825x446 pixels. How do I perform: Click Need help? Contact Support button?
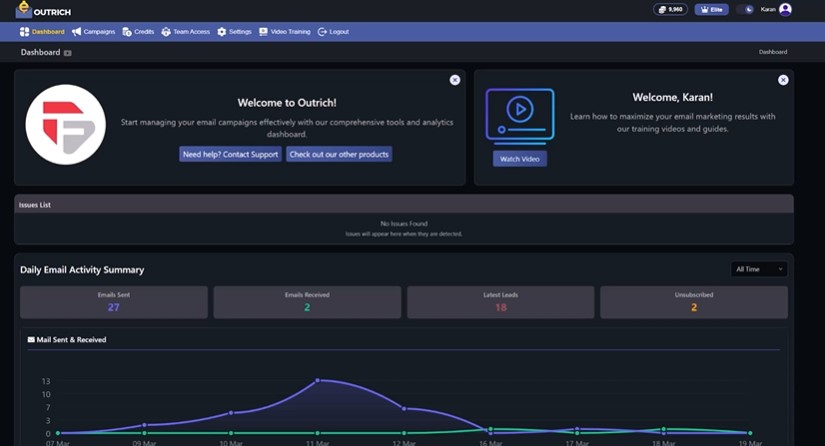[x=230, y=154]
